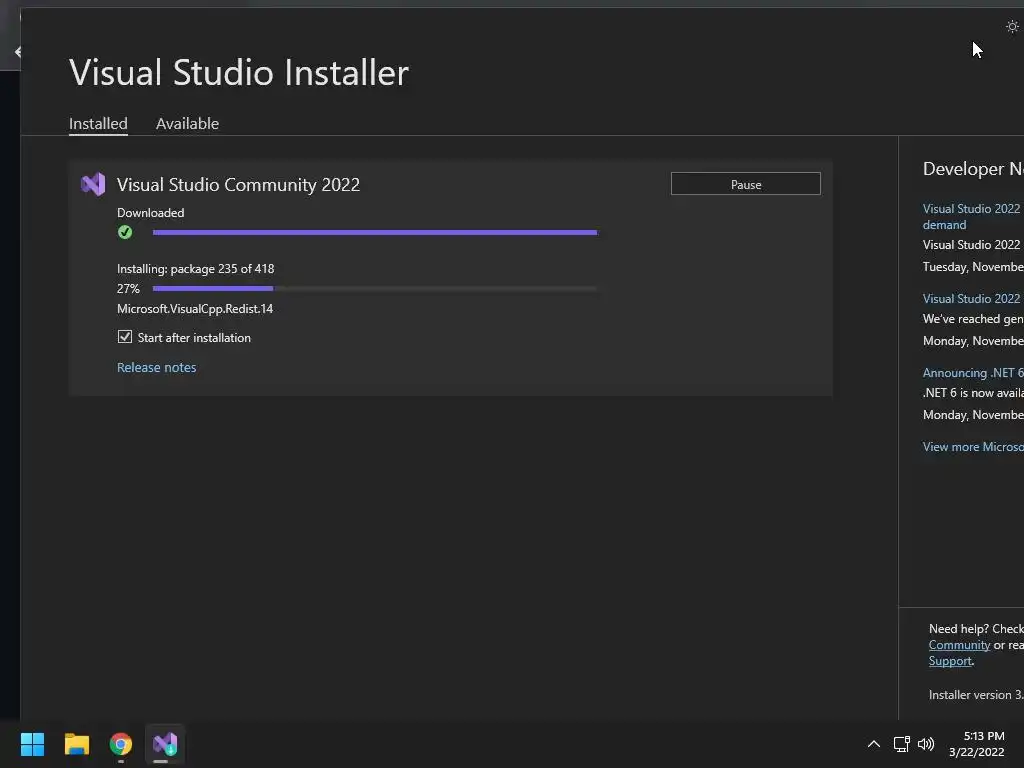Click the back arrow in the window behind
This screenshot has width=1024, height=768.
click(x=18, y=52)
